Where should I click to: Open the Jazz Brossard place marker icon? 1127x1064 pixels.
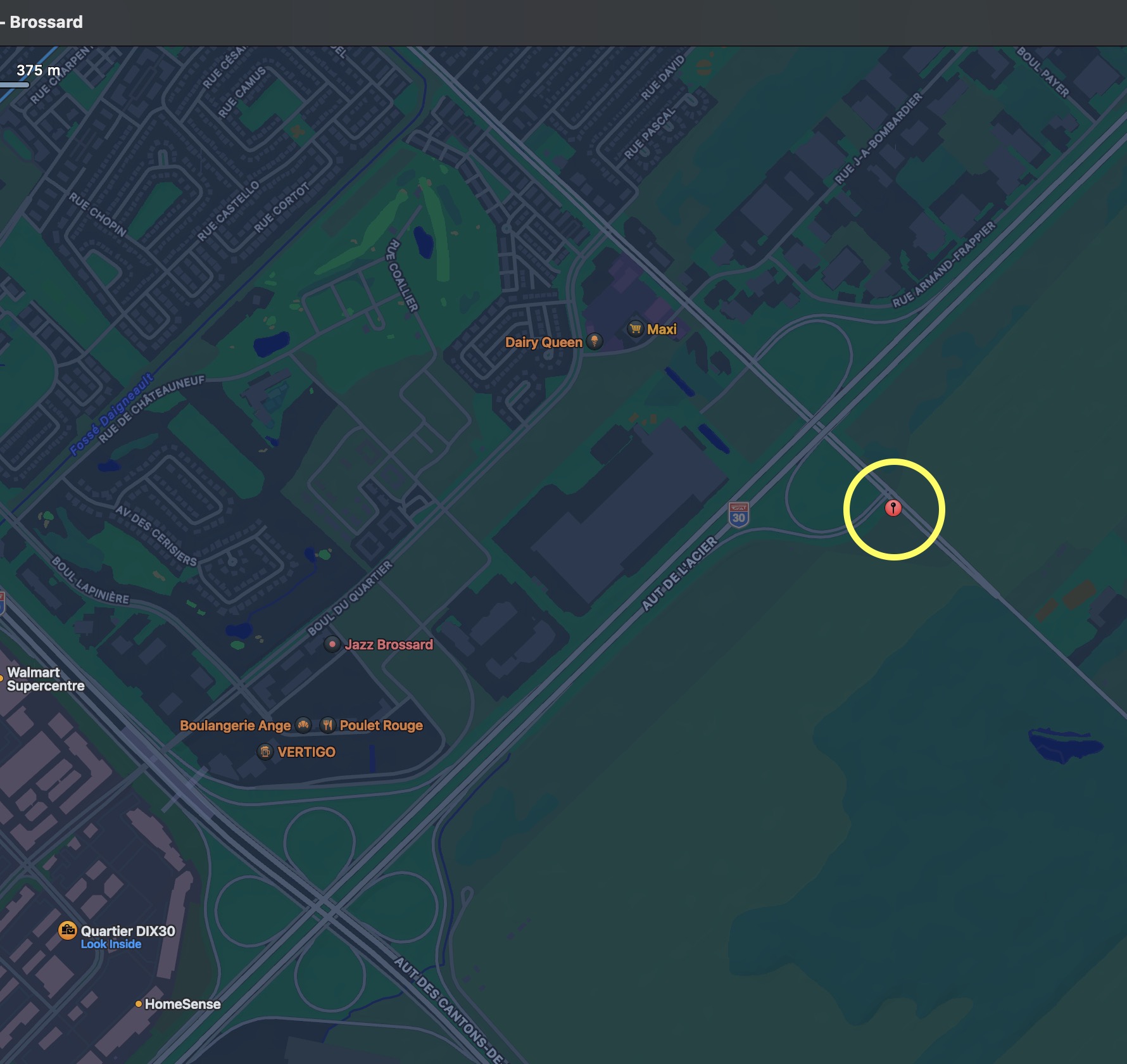click(332, 645)
